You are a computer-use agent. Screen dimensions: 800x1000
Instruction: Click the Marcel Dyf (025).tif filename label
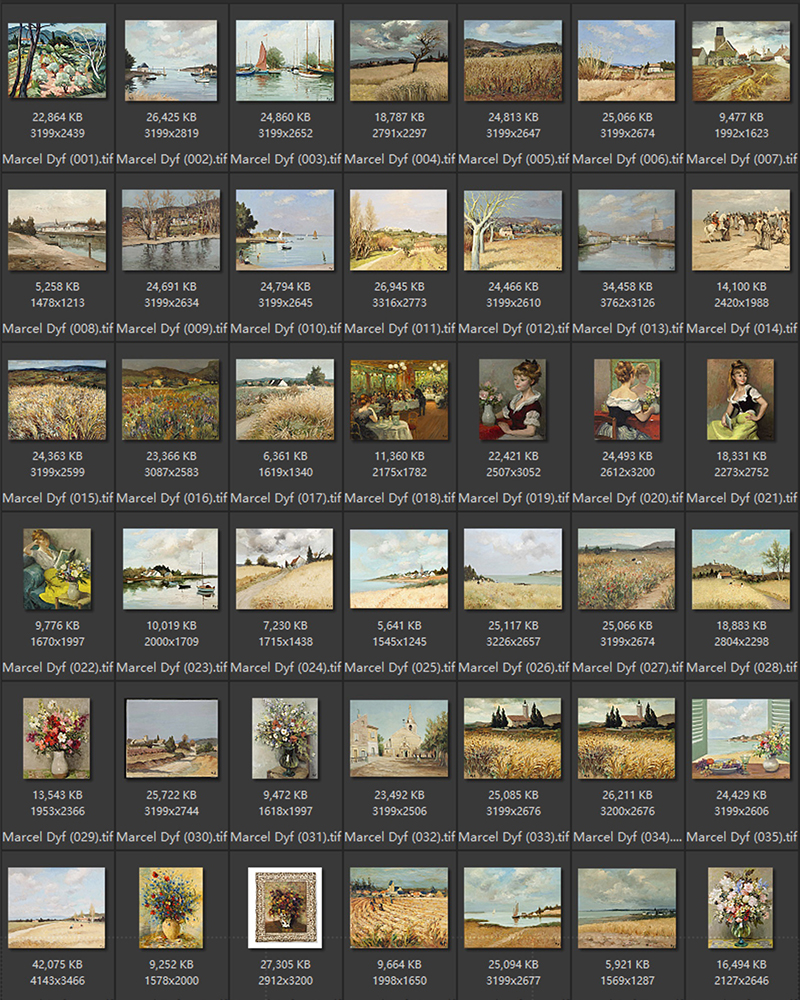coord(399,667)
